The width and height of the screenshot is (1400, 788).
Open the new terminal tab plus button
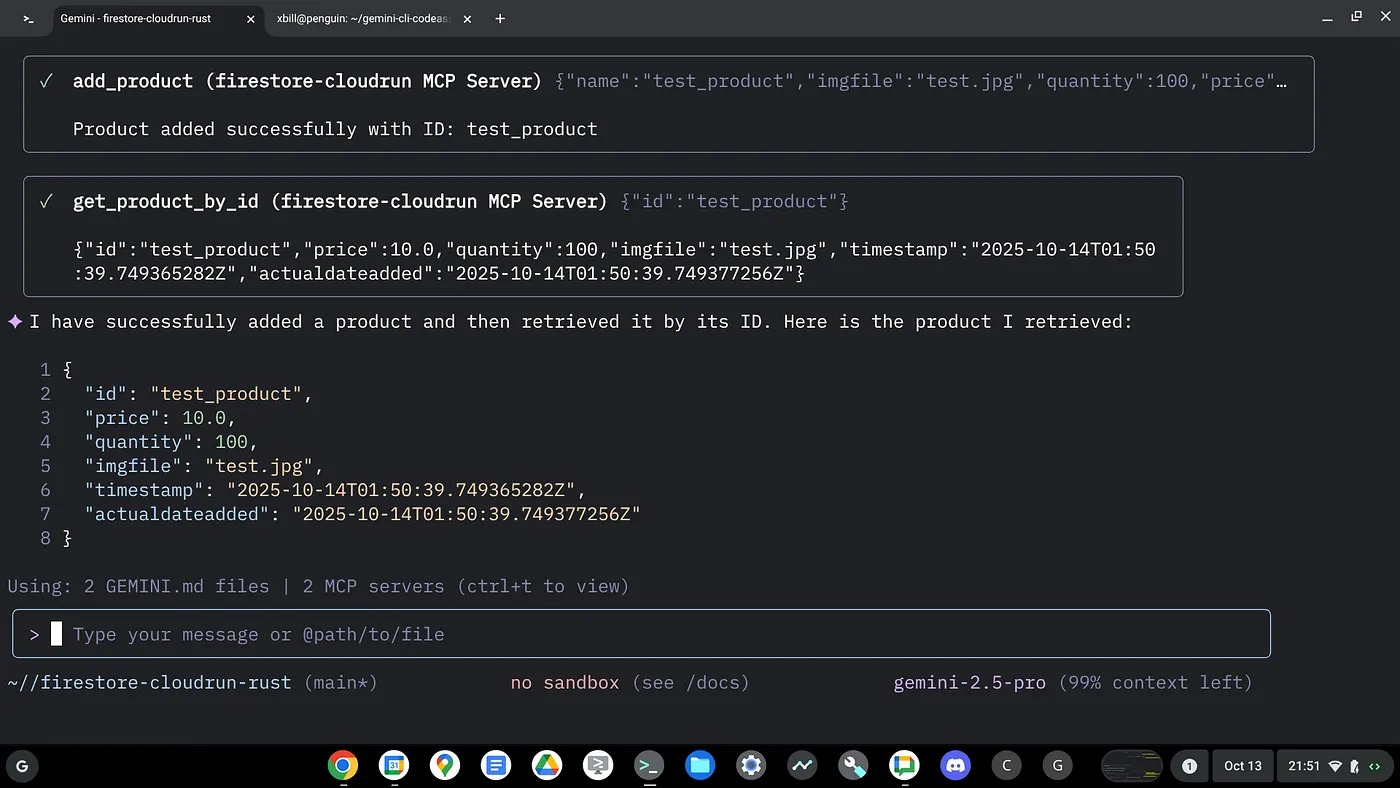(x=500, y=18)
